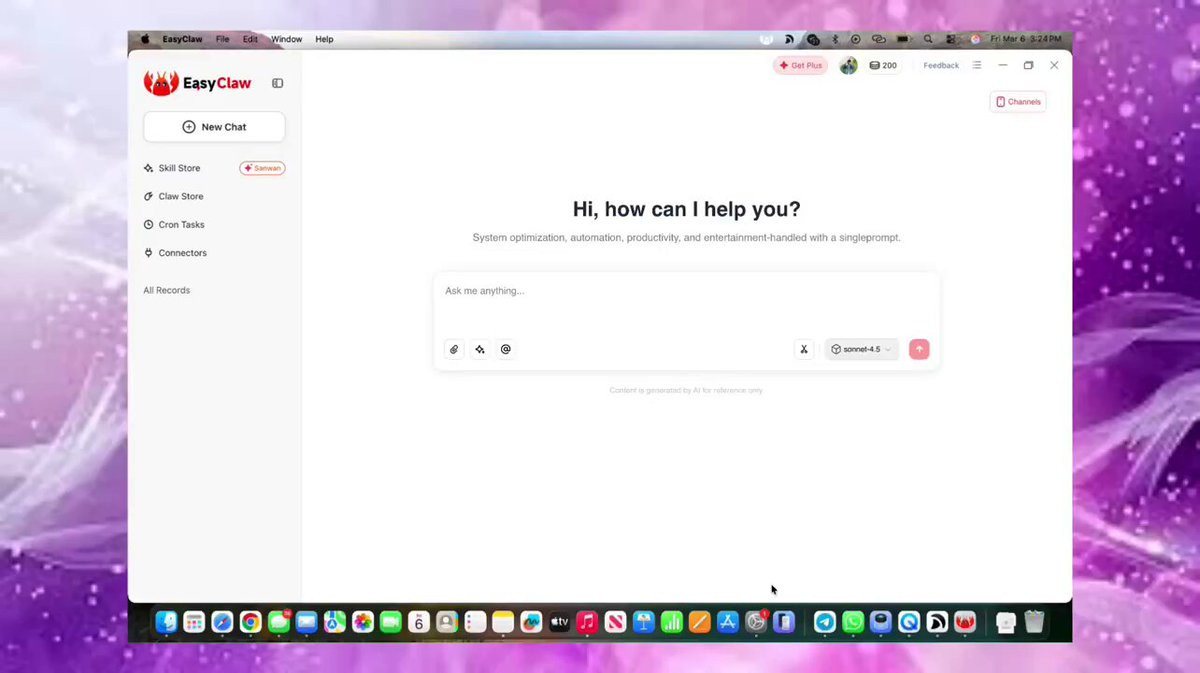Open WhatsApp from the dock
1200x673 pixels.
pyautogui.click(x=853, y=622)
